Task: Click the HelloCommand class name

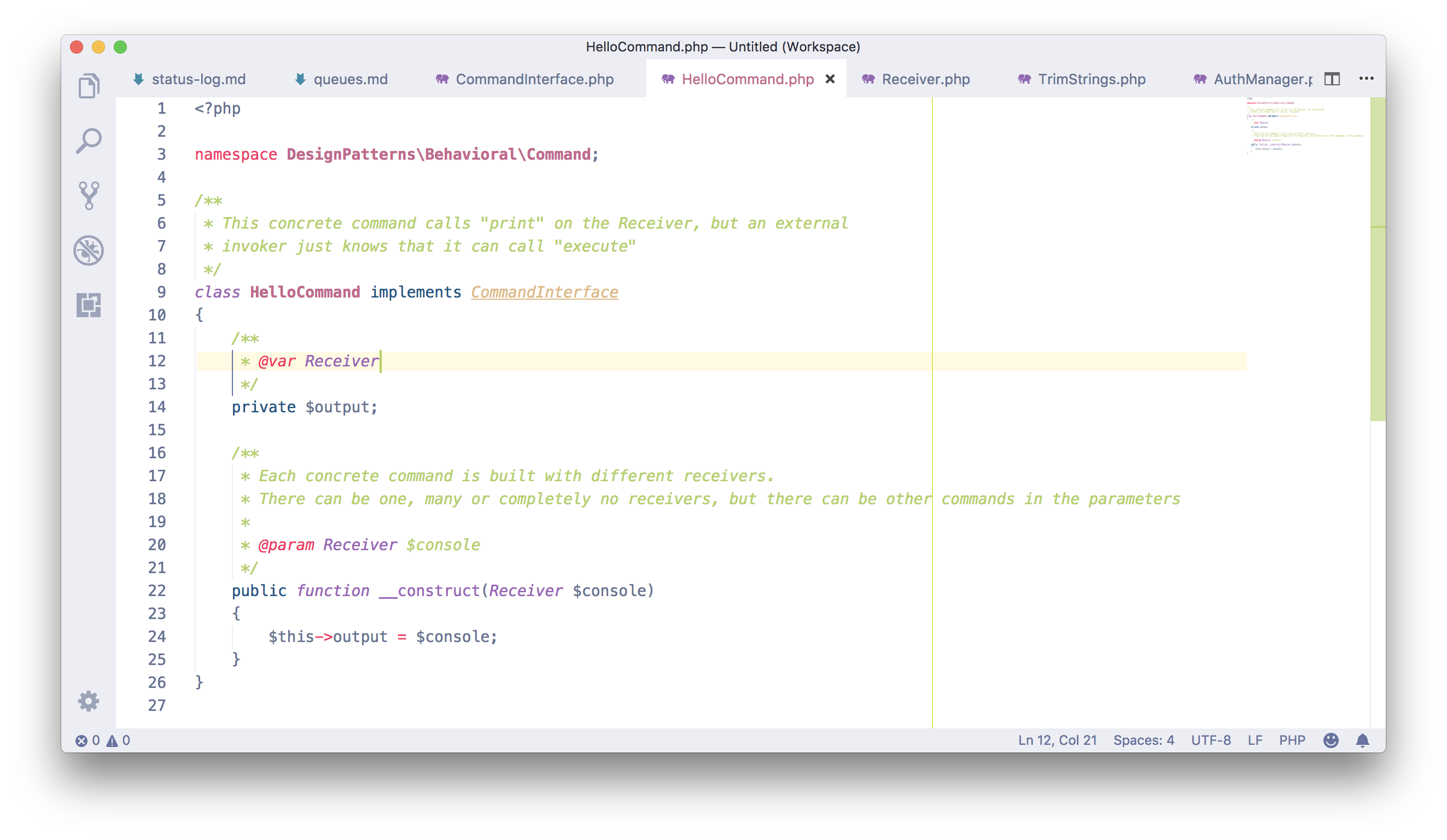Action: pos(305,292)
